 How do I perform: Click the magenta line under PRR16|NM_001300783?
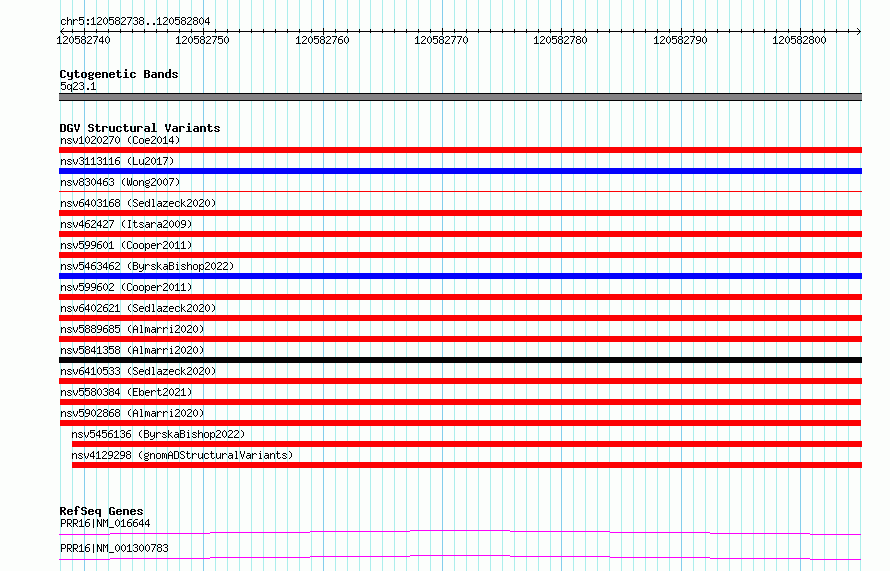click(460, 557)
